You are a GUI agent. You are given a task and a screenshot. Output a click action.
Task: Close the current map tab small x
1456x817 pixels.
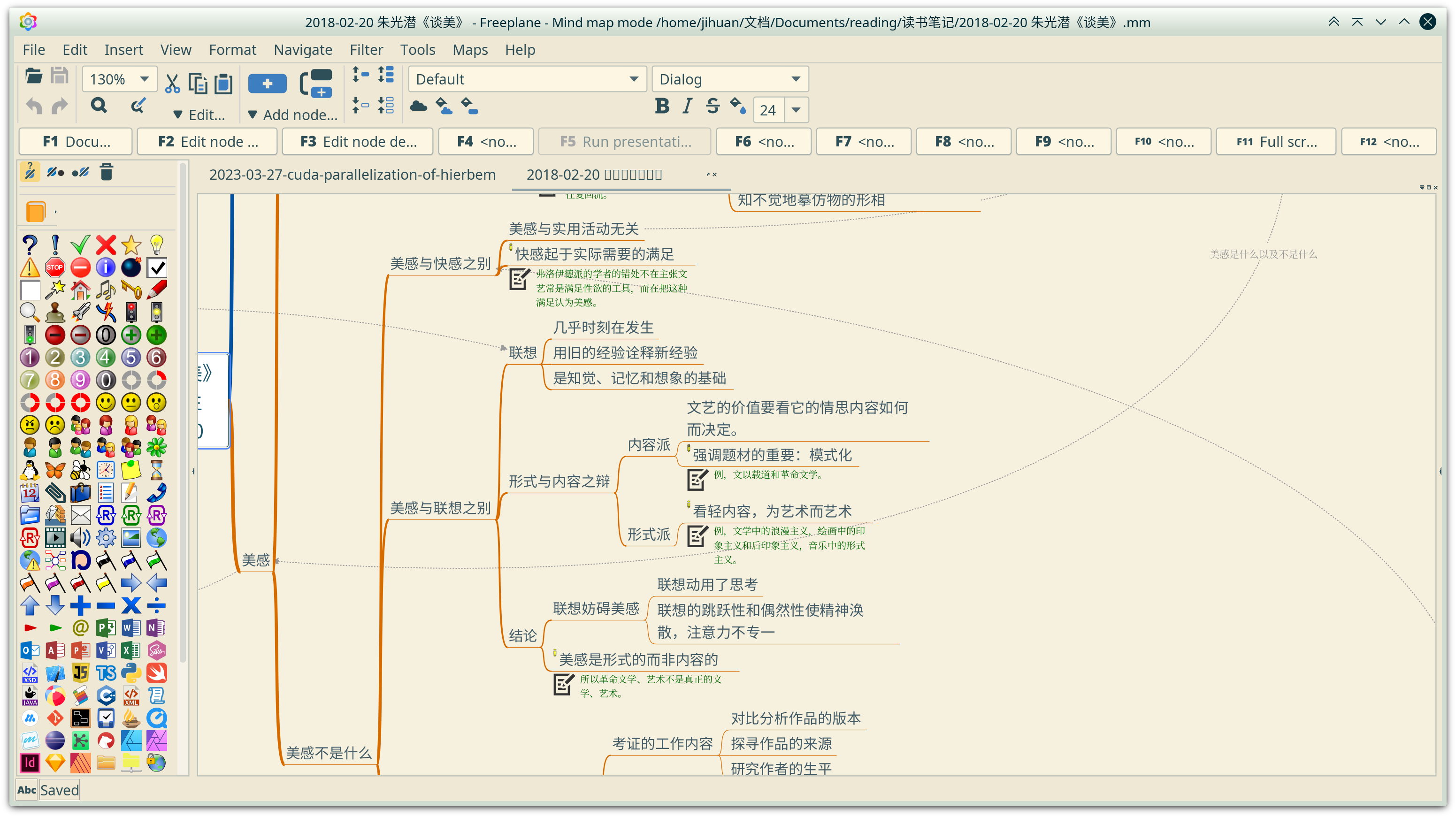[x=715, y=175]
